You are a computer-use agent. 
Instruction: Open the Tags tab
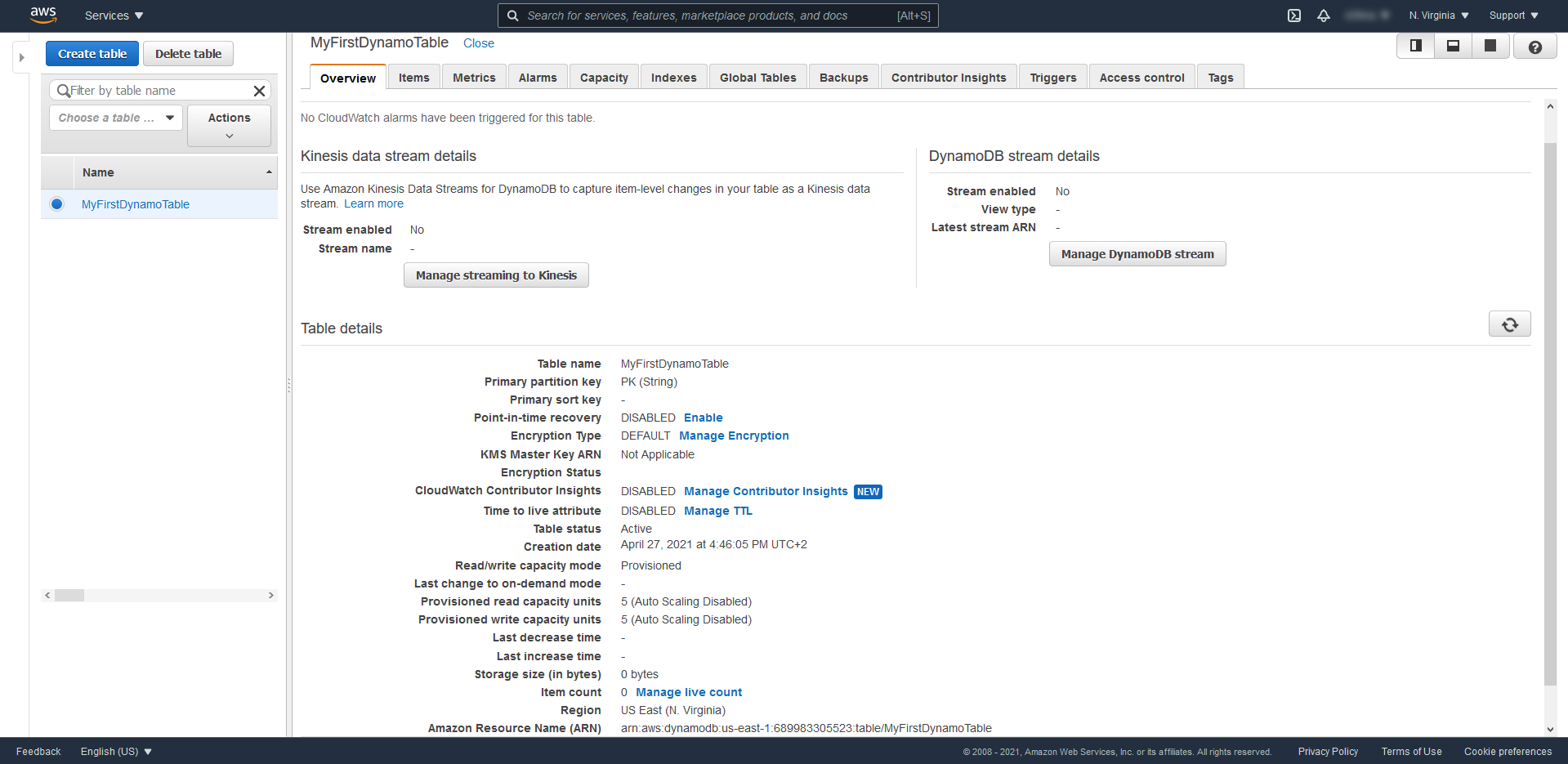point(1221,78)
